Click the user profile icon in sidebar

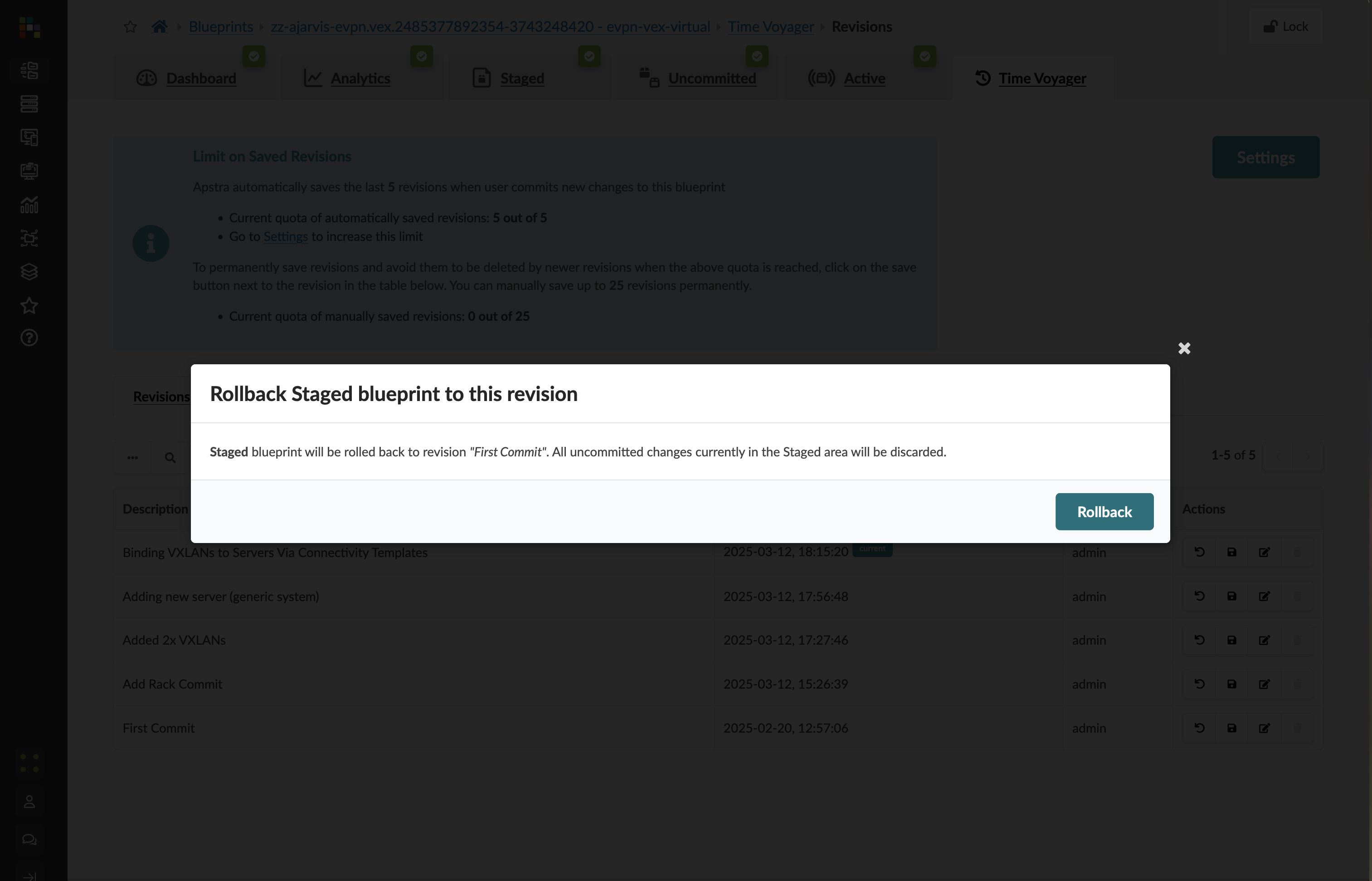(29, 802)
